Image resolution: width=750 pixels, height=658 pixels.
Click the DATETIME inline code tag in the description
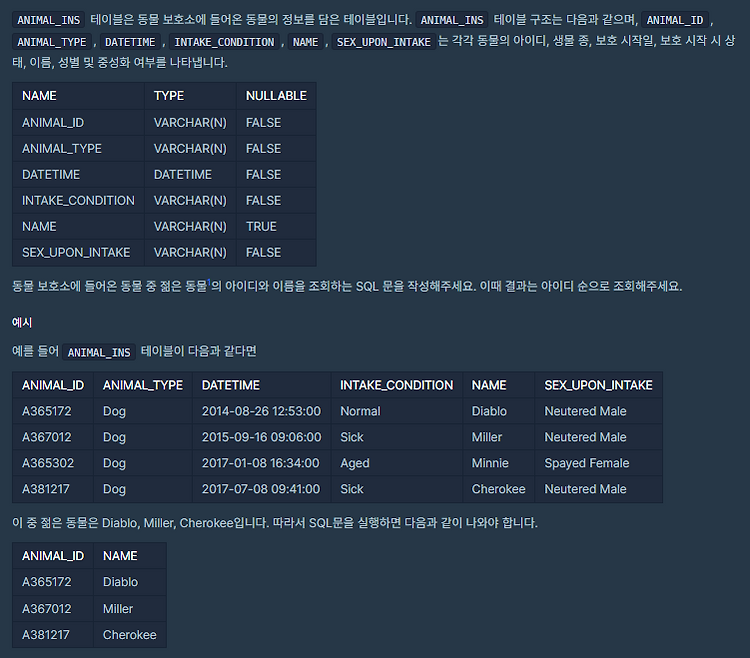(x=130, y=42)
